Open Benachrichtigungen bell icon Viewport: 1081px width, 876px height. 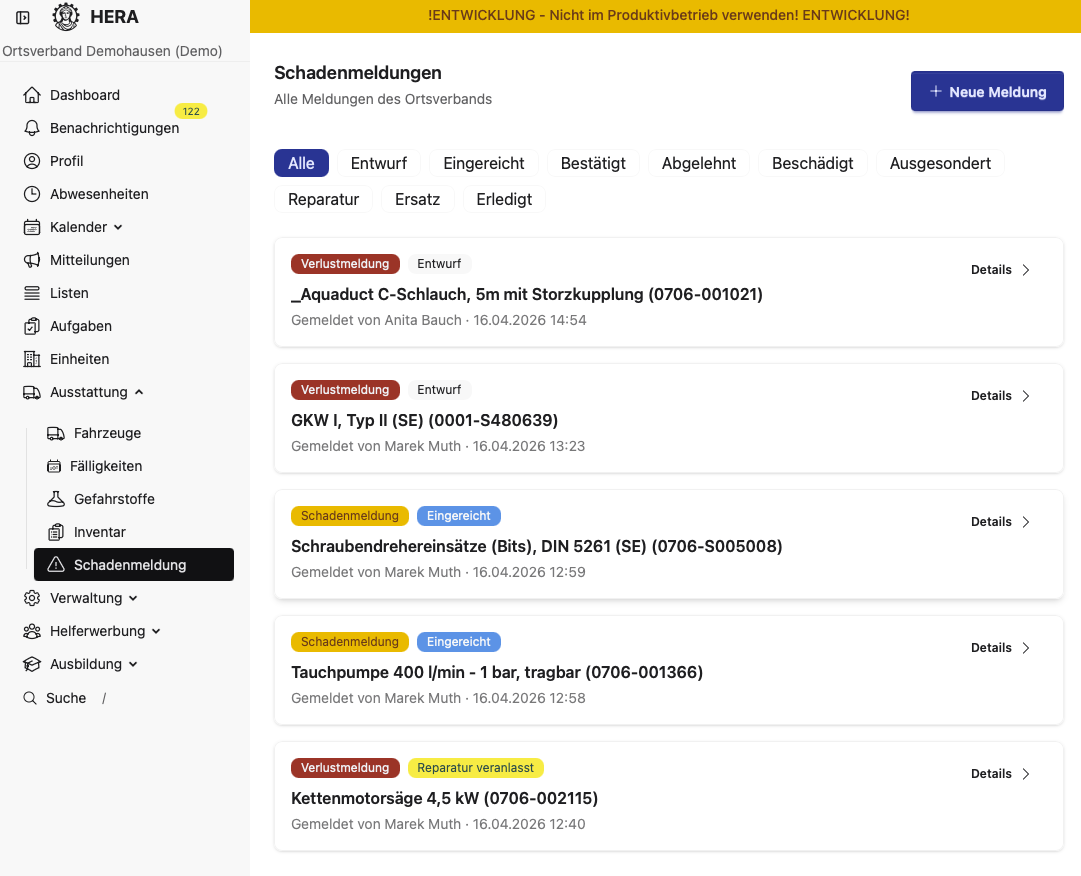pos(32,128)
